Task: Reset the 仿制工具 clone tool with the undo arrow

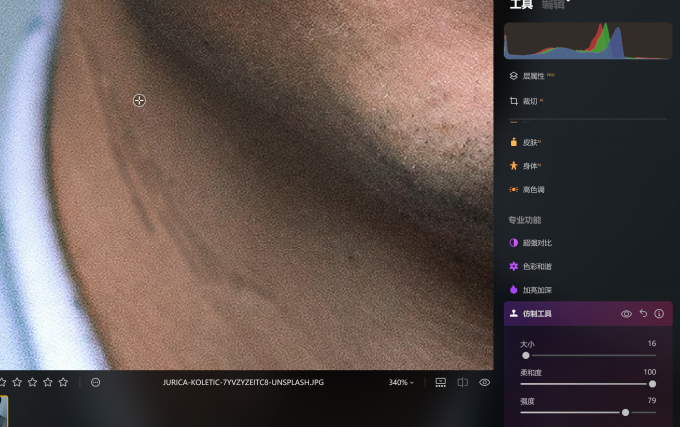Action: (643, 313)
